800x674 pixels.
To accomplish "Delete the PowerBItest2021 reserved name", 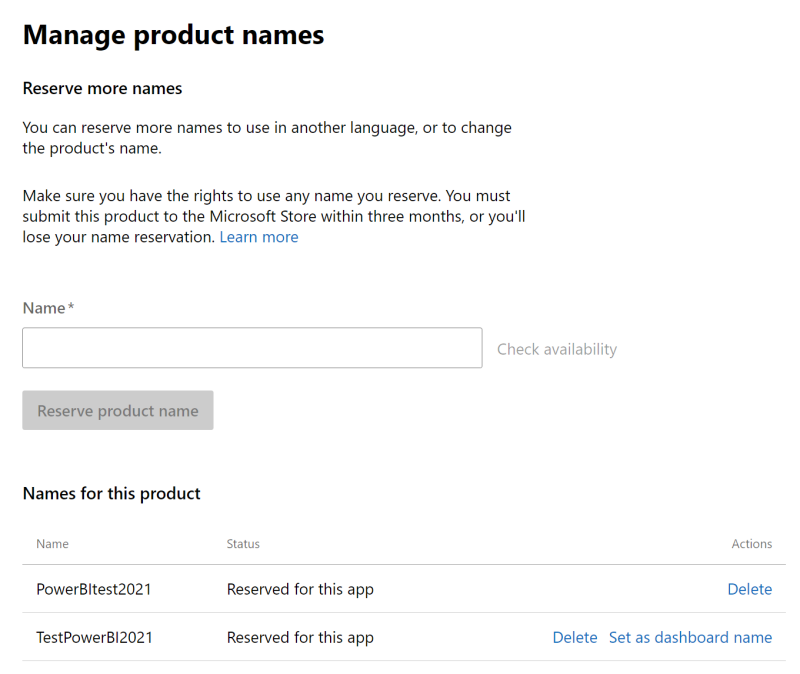I will pyautogui.click(x=749, y=589).
